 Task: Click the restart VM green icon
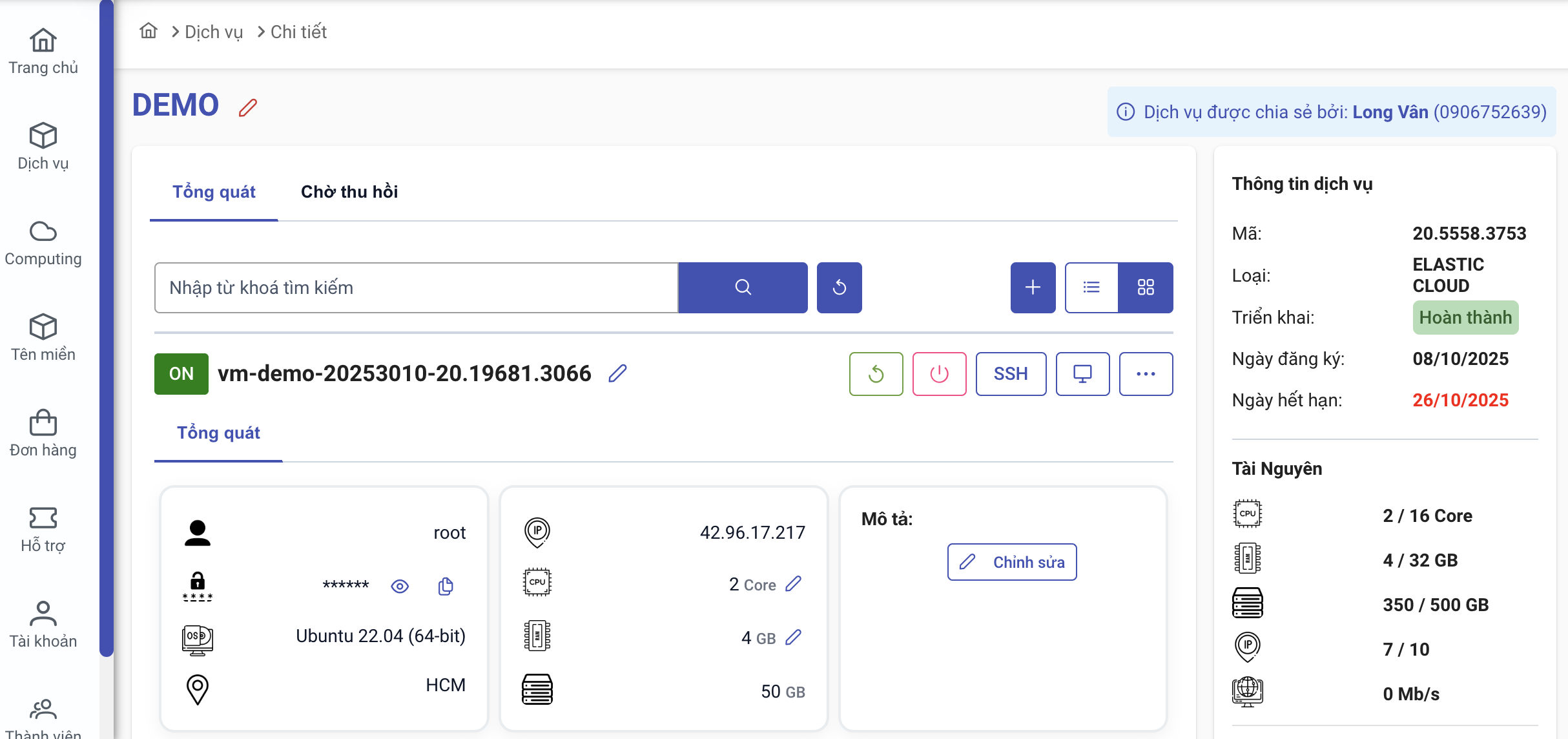click(x=876, y=374)
